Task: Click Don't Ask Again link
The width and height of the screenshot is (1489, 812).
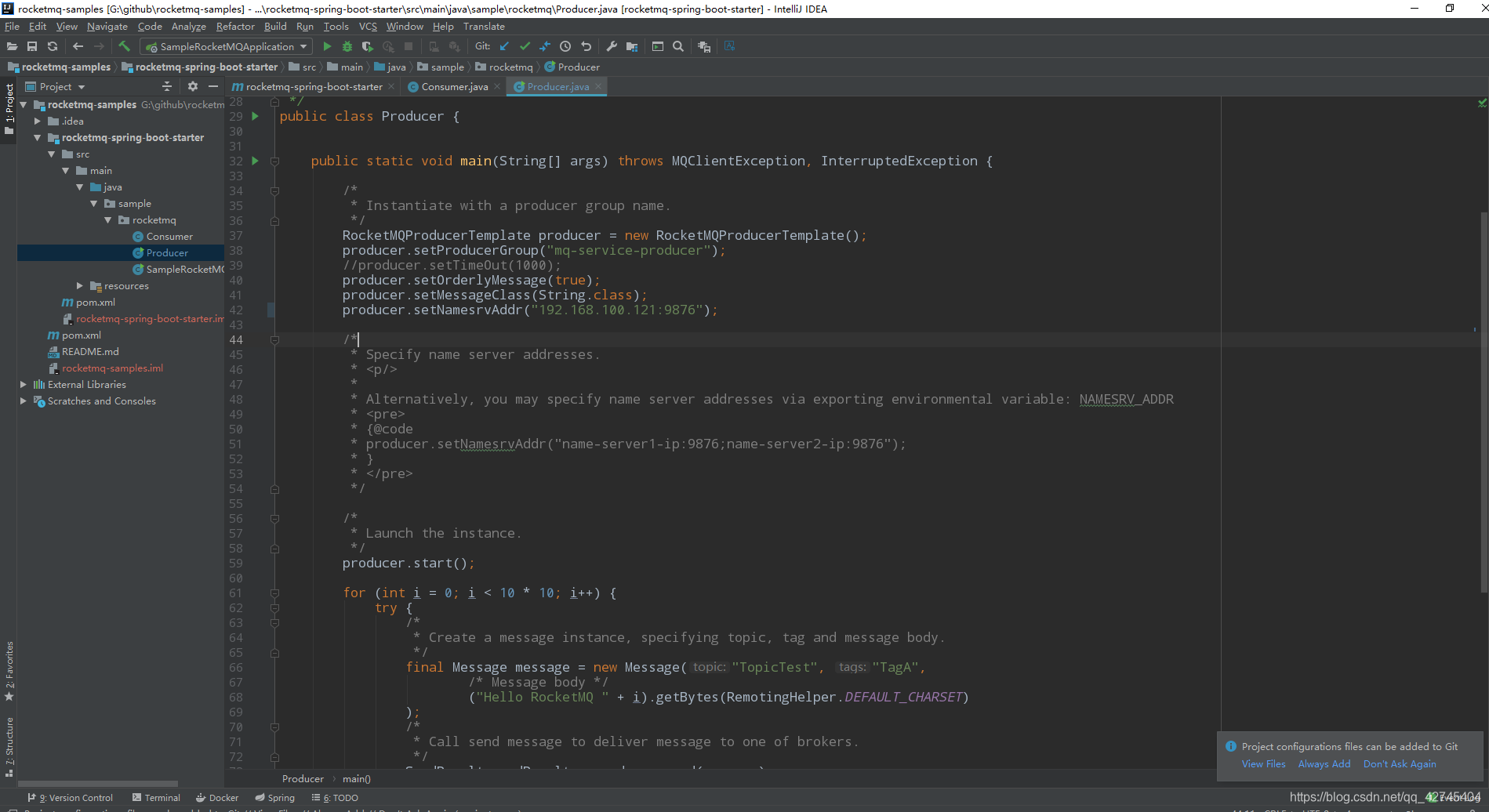Action: (1400, 763)
